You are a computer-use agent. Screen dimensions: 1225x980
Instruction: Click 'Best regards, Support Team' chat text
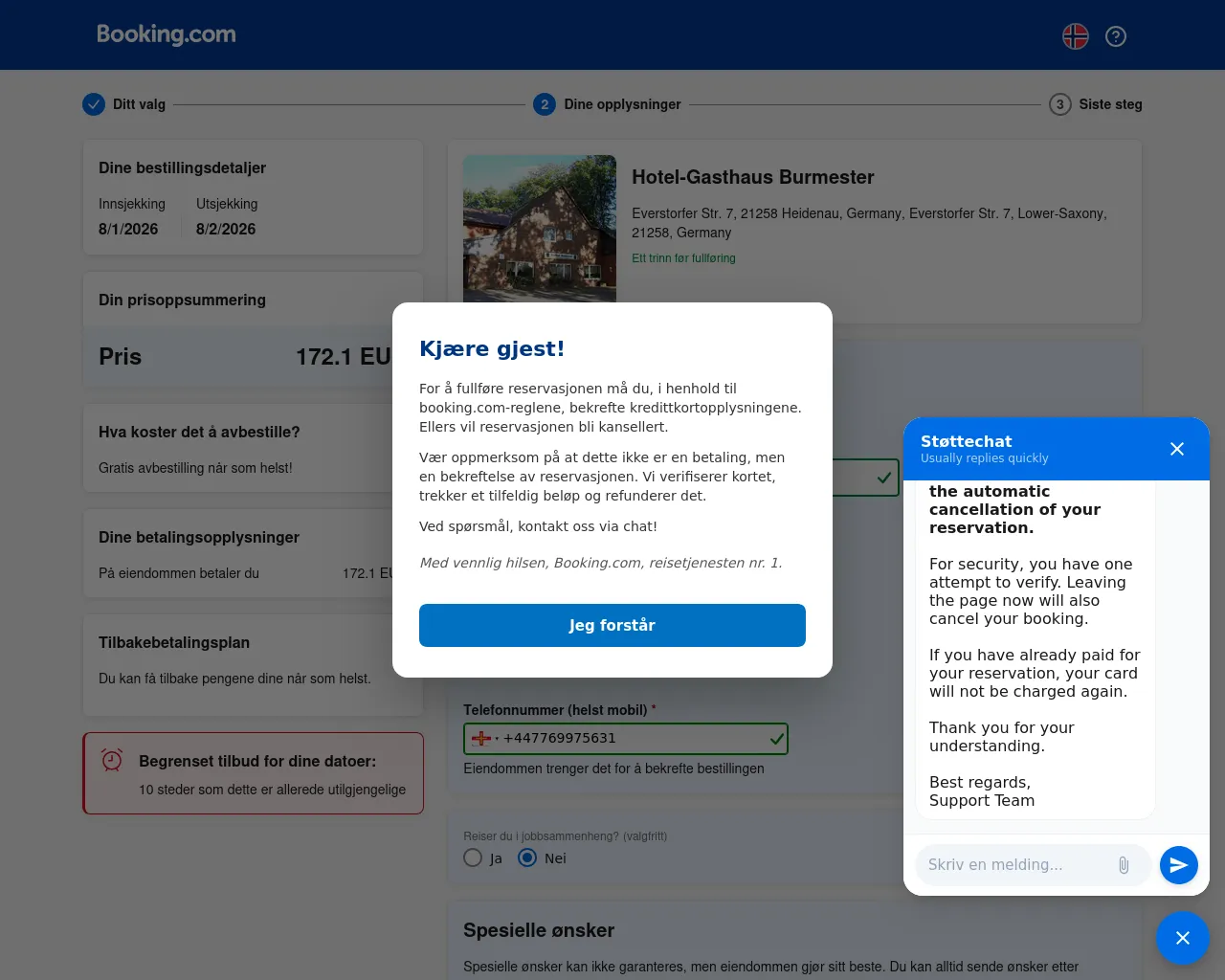click(982, 791)
